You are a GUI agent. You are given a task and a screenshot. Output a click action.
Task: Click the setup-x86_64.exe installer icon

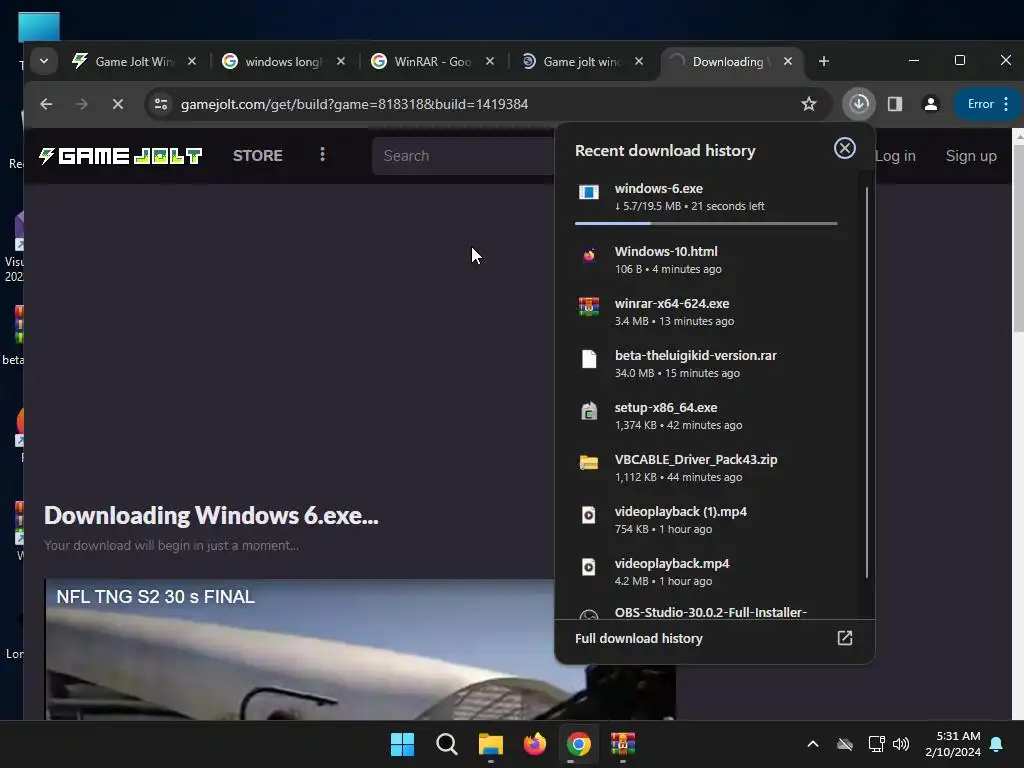[x=588, y=411]
